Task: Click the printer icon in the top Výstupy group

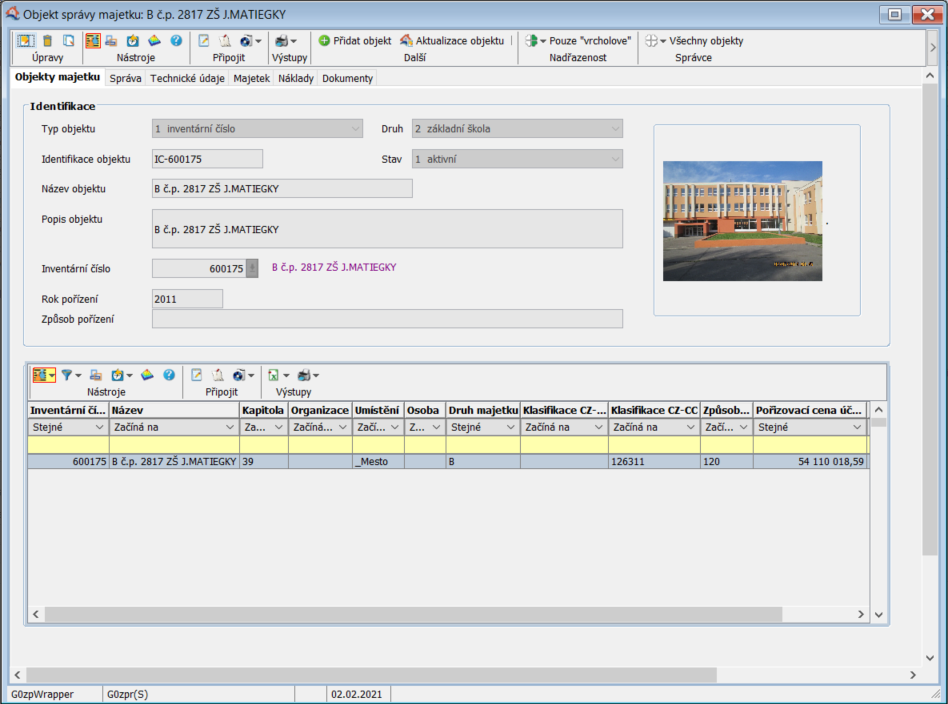Action: (x=281, y=41)
